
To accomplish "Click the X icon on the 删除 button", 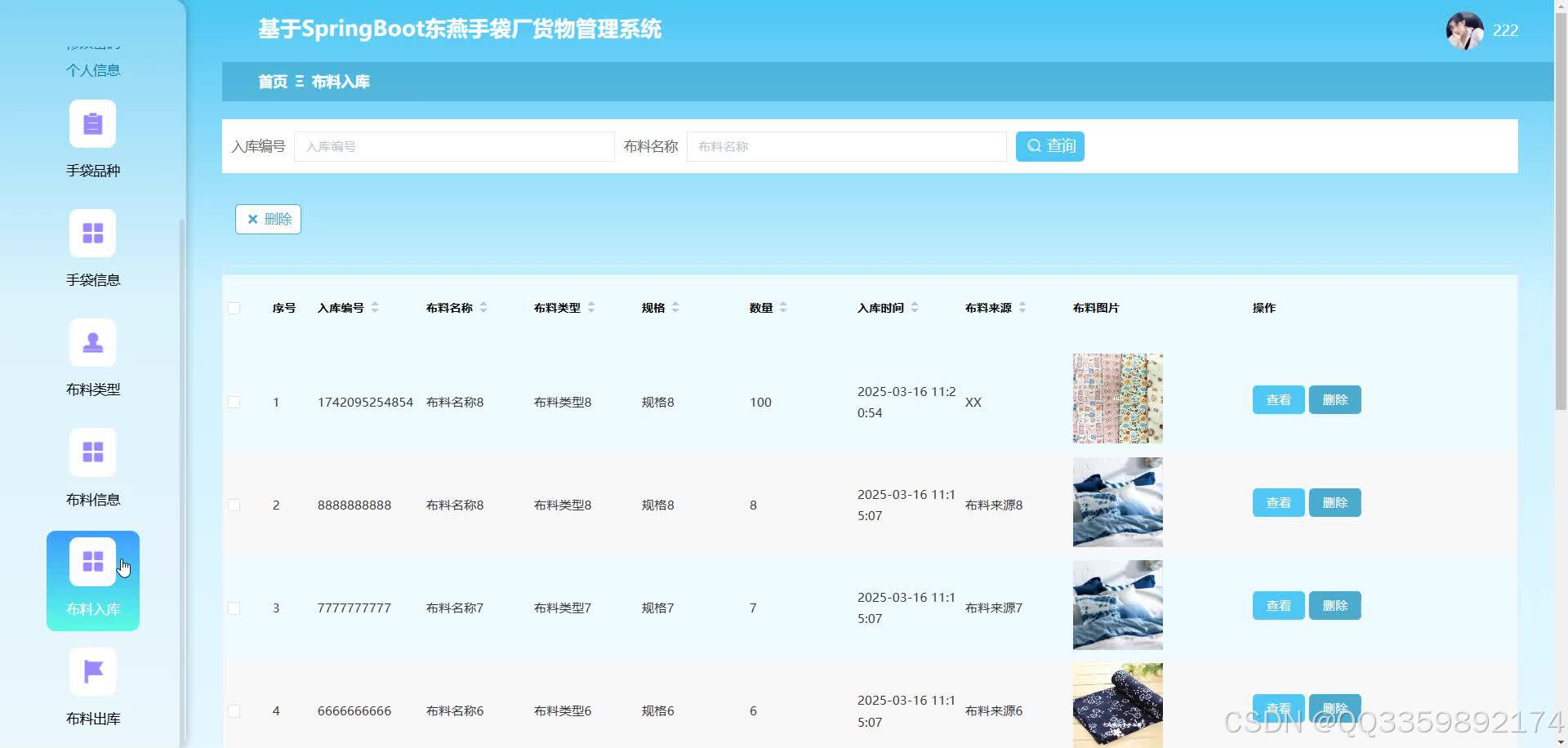I will point(253,219).
